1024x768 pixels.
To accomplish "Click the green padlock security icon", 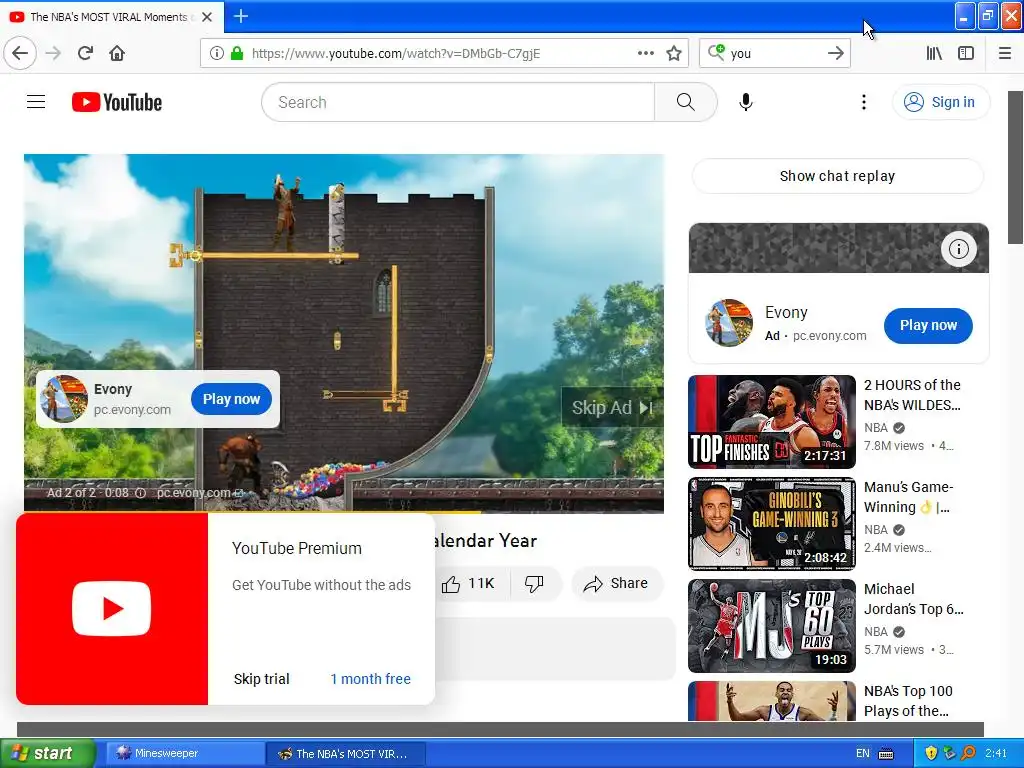I will (x=237, y=53).
